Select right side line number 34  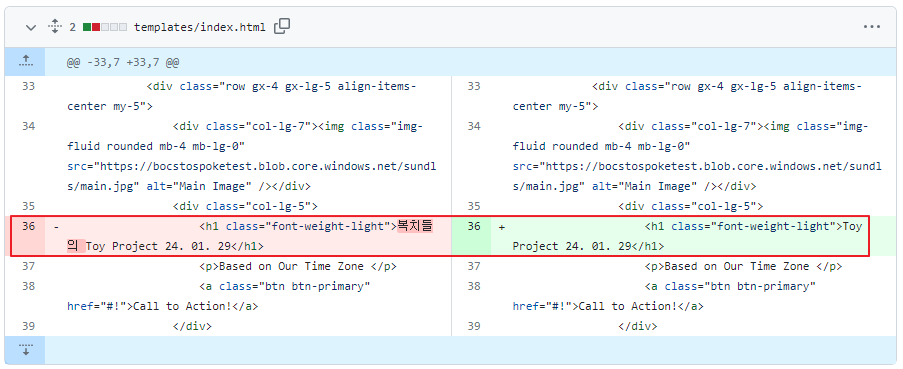tap(474, 126)
